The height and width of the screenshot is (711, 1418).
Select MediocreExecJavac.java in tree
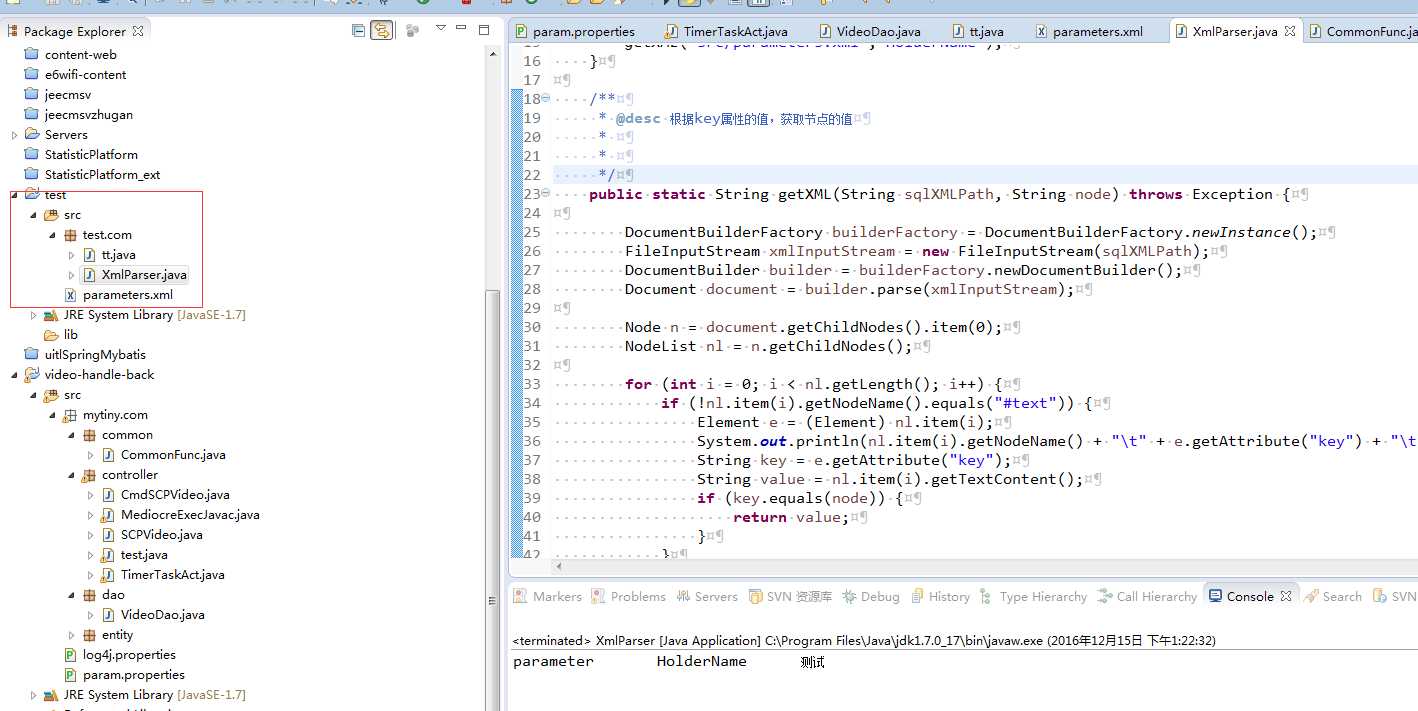(190, 515)
